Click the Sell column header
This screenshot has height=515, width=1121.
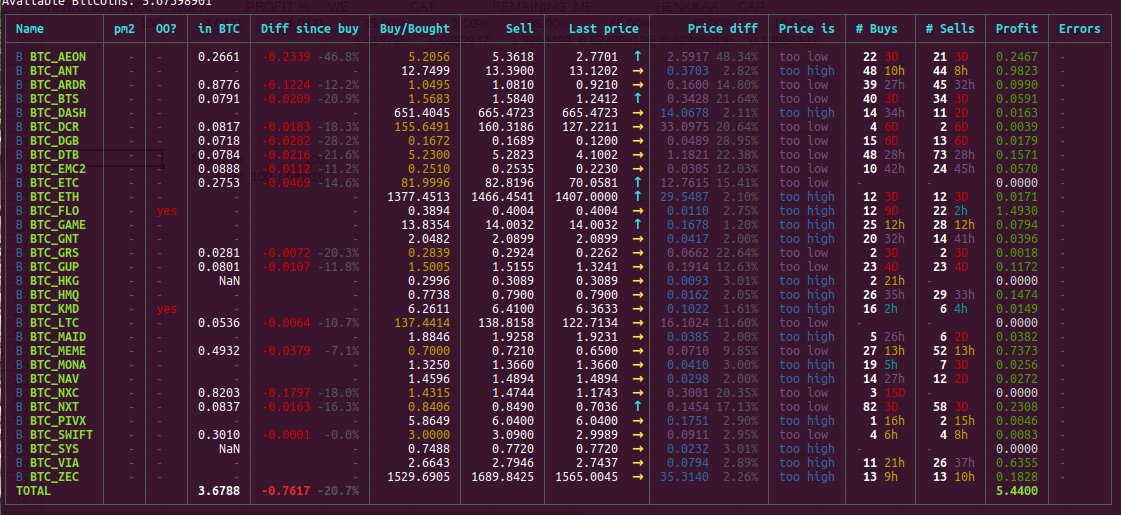coord(520,29)
